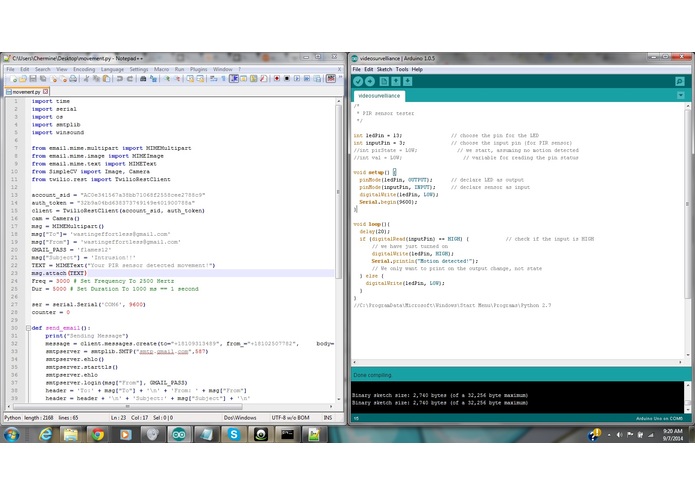Click the Save Recorded Macro icon
Image resolution: width=695 pixels, height=494 pixels.
pos(317,79)
